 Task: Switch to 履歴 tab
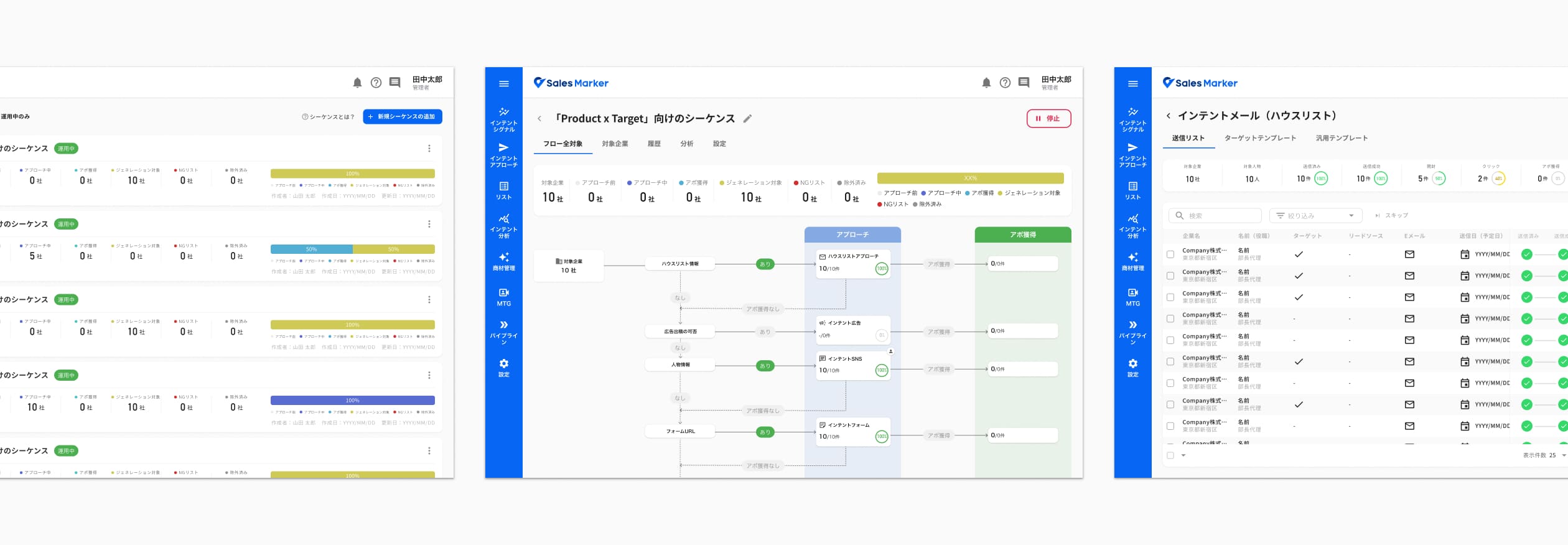654,144
